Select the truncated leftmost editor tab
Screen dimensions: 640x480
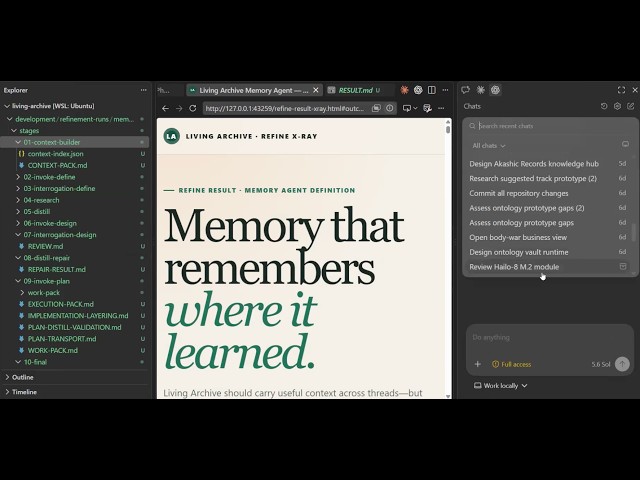[x=164, y=90]
